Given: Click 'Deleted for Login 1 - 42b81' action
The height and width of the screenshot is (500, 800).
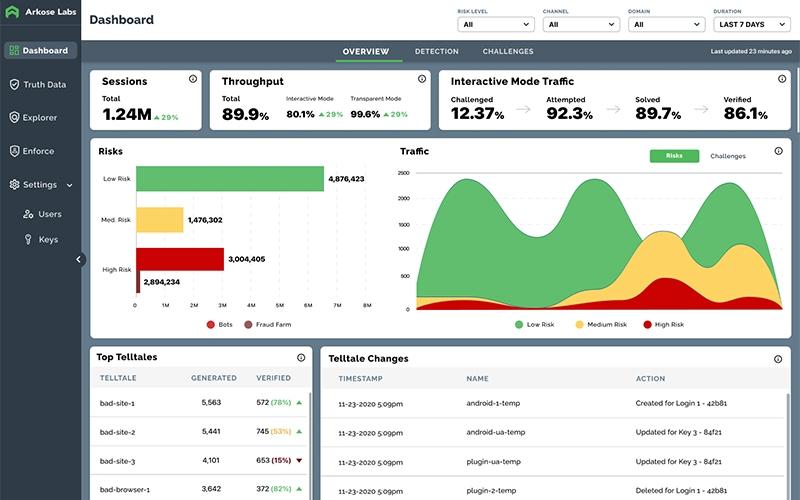Looking at the screenshot, I should coord(681,491).
